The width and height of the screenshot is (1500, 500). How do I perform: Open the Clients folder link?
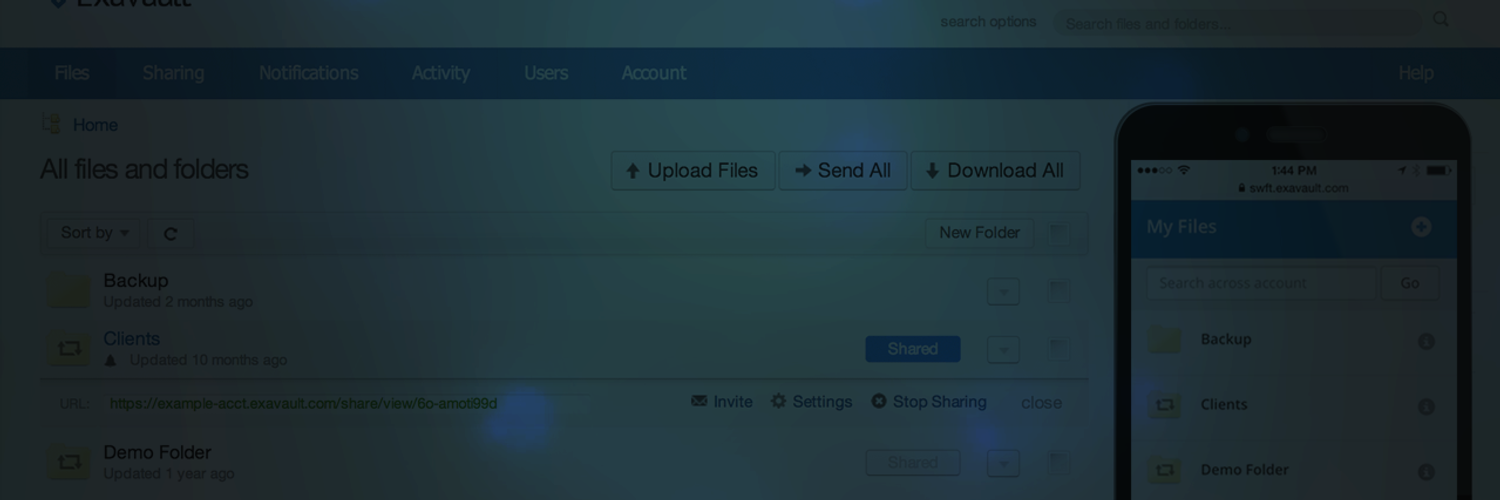coord(131,339)
